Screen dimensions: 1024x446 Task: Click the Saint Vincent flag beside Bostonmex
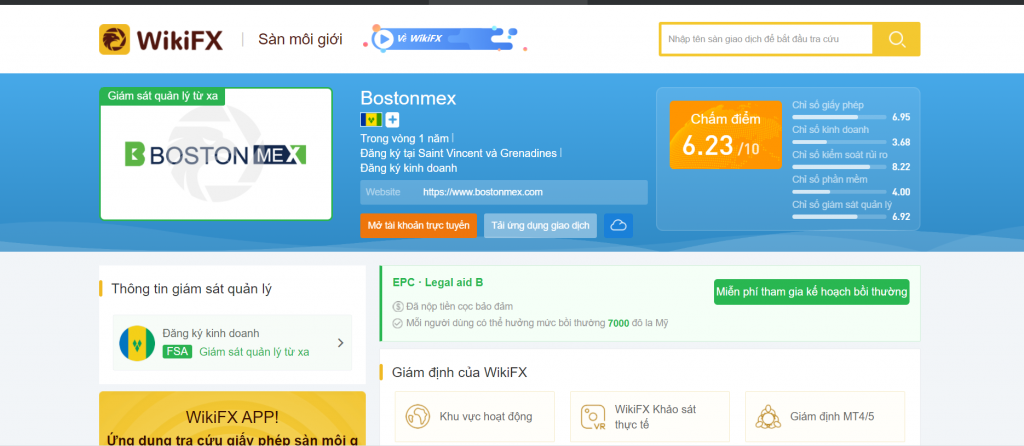[371, 120]
